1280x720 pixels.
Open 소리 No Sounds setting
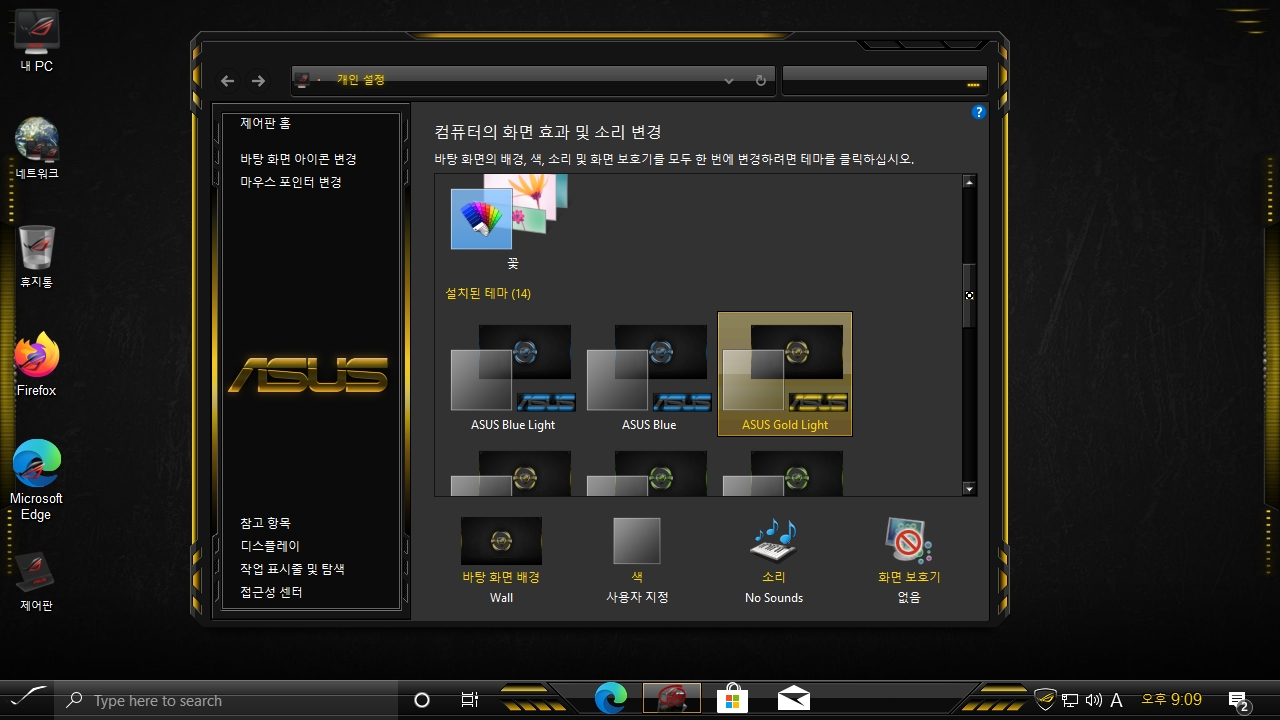(774, 560)
